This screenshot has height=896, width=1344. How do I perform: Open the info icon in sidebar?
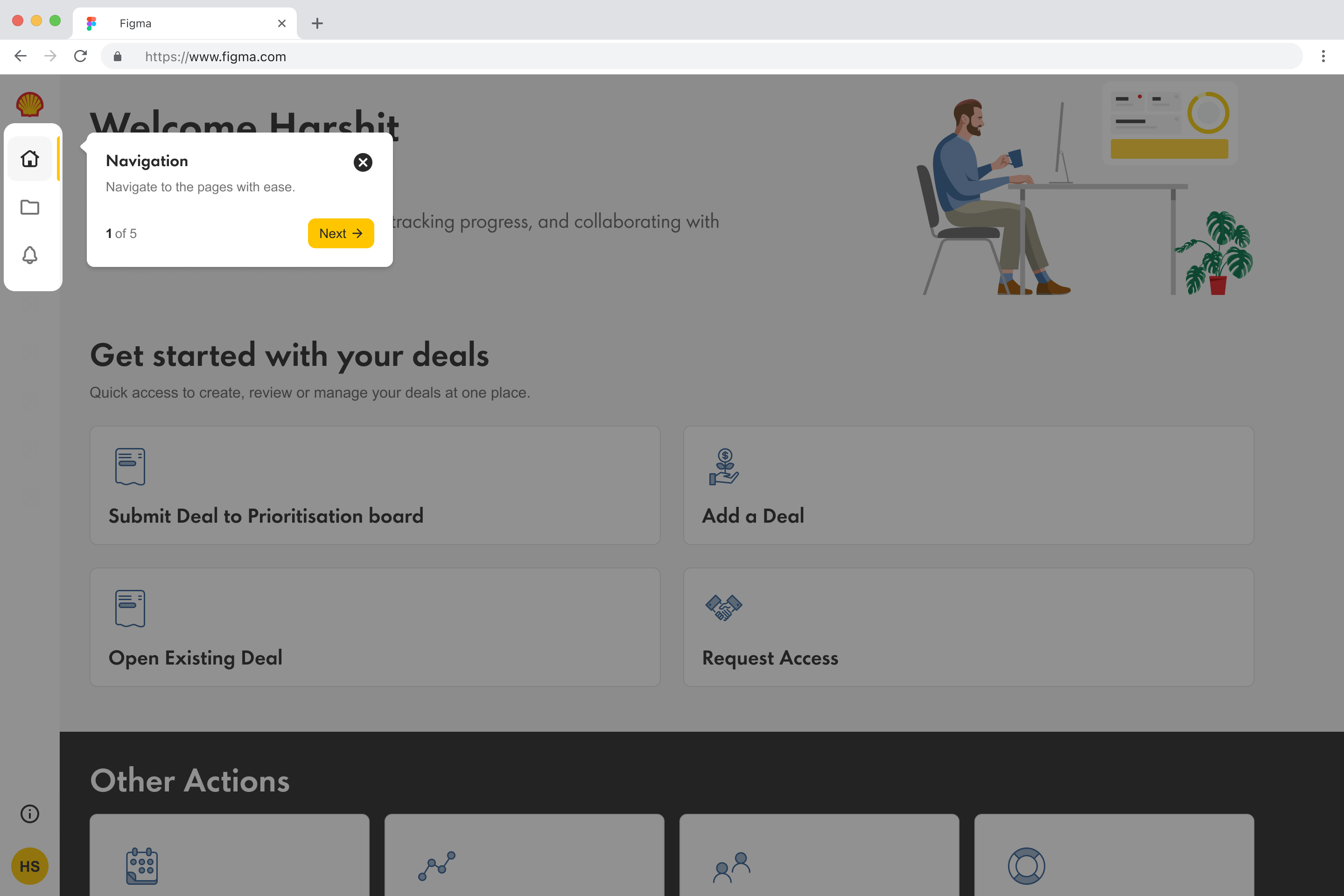coord(30,814)
